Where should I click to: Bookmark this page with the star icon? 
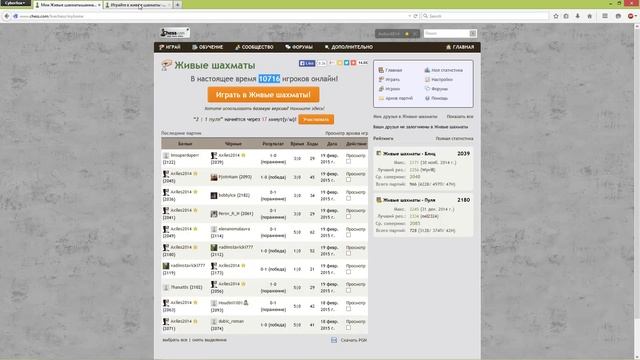[x=556, y=16]
